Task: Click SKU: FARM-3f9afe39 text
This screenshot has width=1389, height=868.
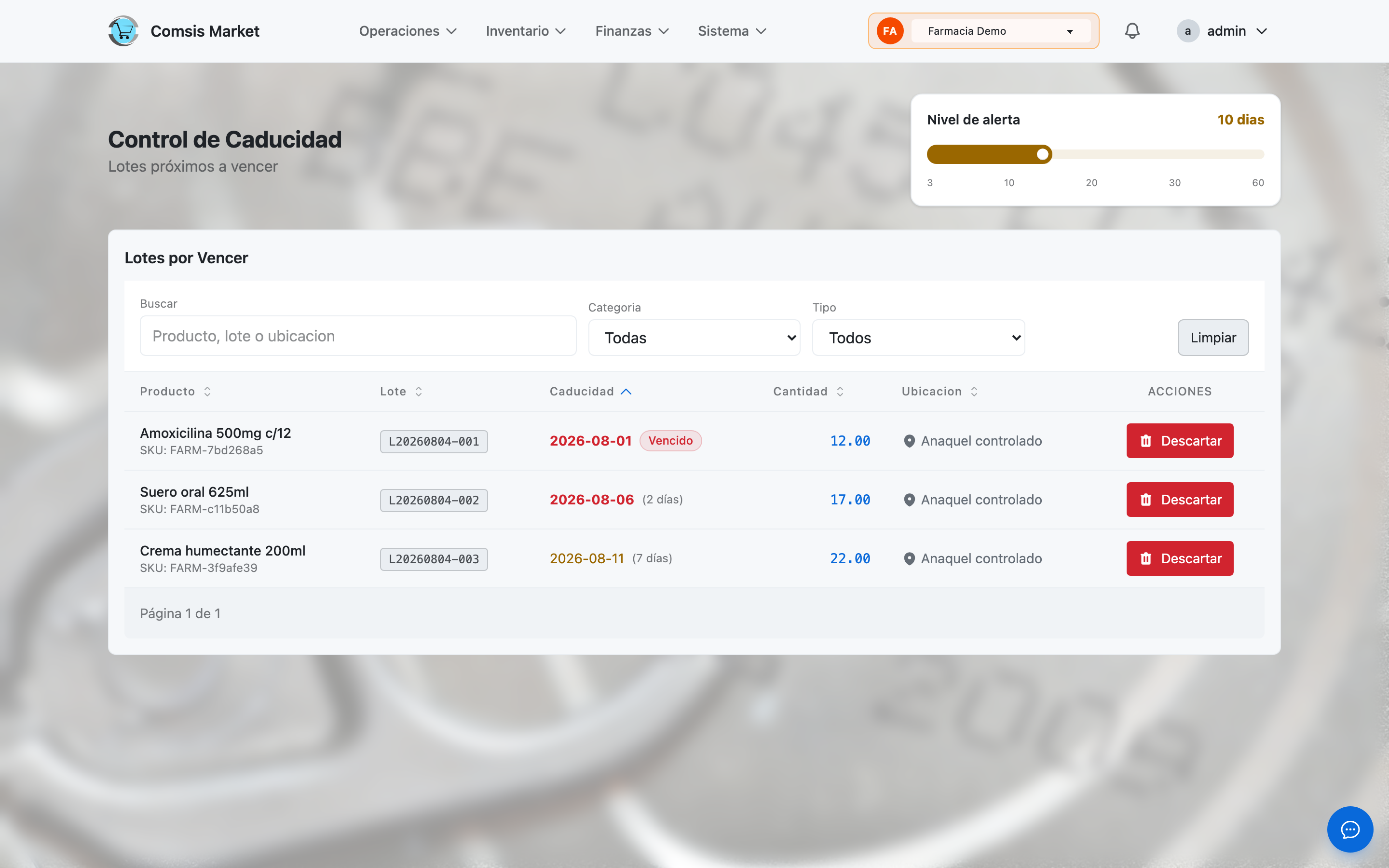Action: [199, 568]
